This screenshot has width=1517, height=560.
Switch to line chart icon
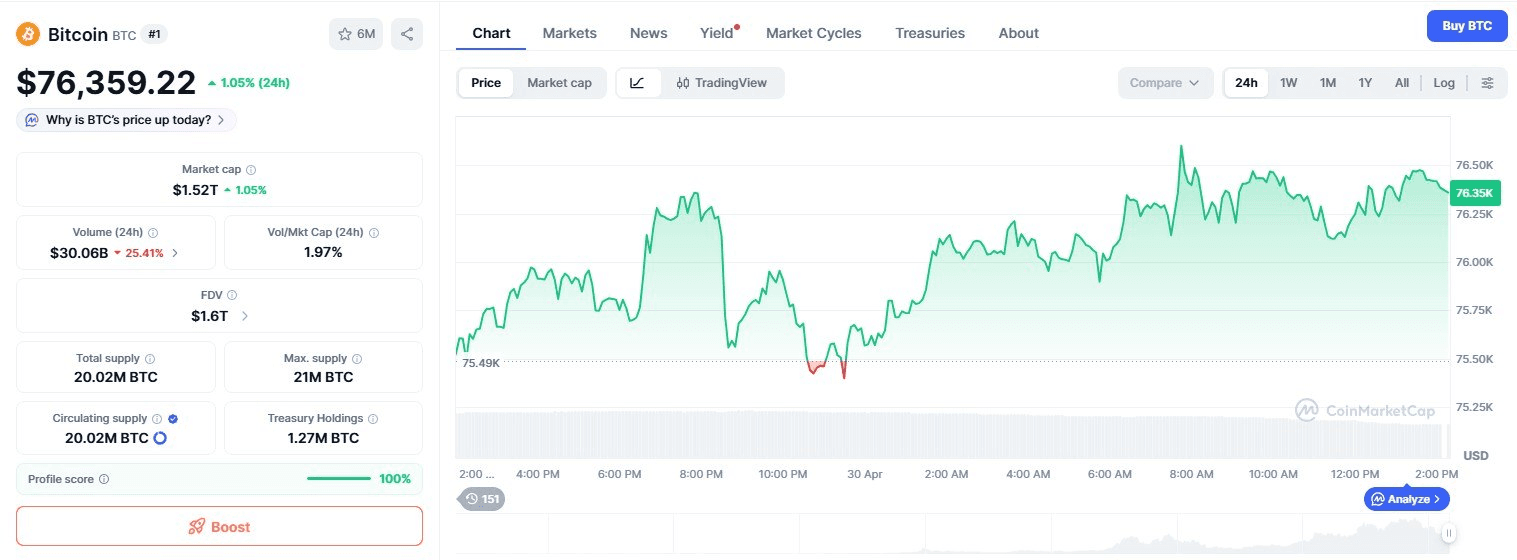(638, 83)
